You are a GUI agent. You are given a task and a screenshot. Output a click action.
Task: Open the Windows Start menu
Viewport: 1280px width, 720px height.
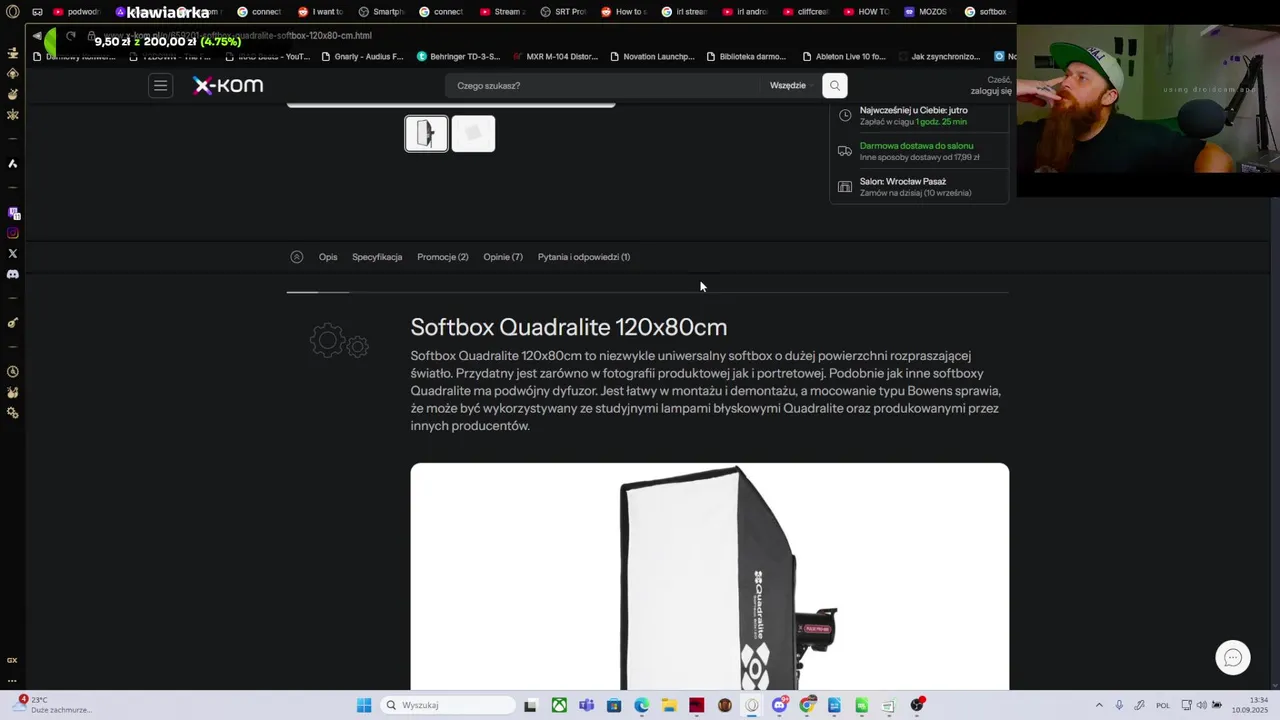click(x=364, y=705)
